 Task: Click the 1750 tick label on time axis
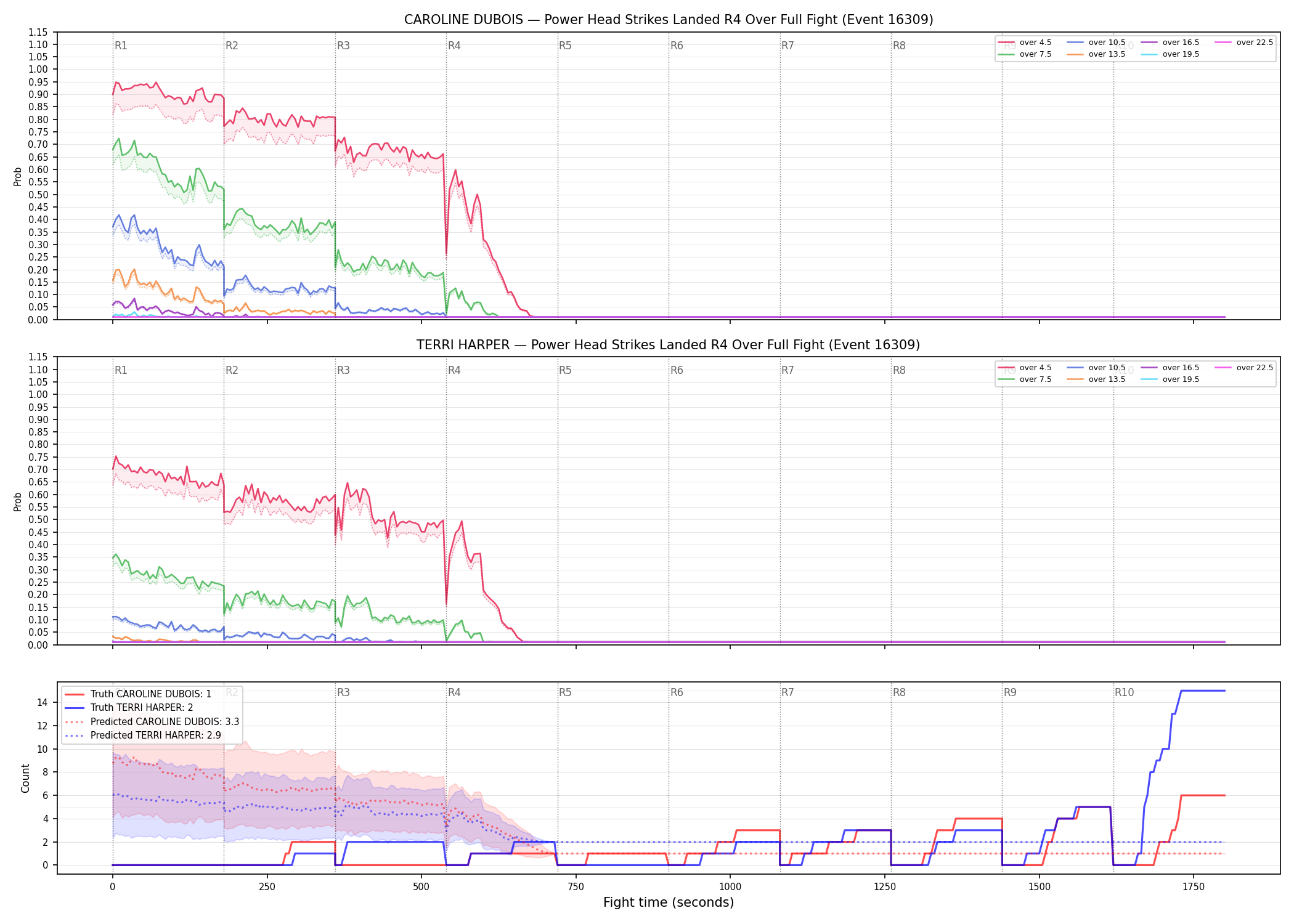coord(1194,887)
